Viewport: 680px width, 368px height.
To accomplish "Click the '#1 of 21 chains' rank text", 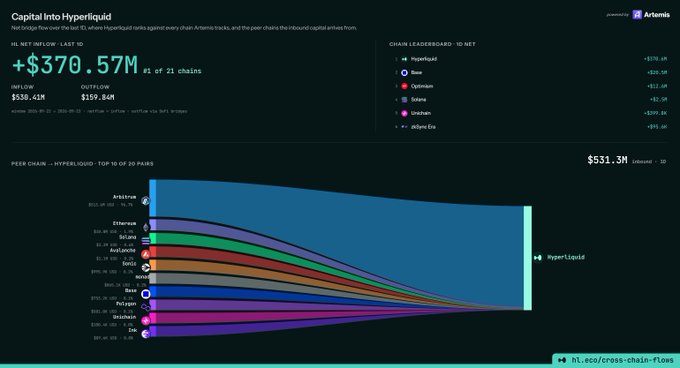I will pos(172,71).
